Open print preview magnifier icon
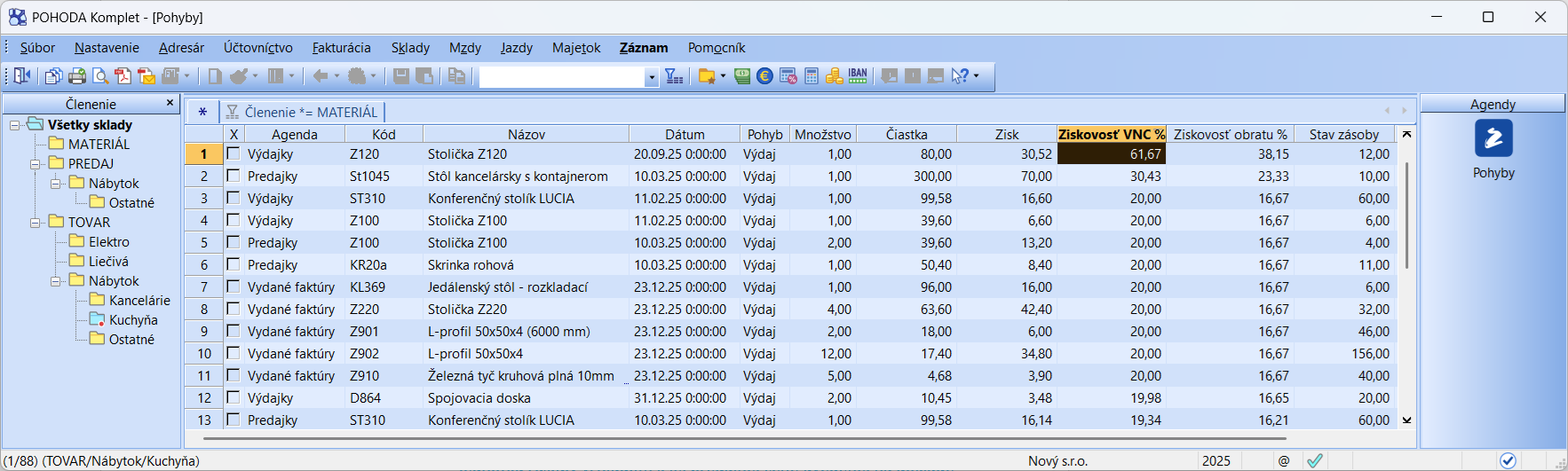1568x471 pixels. click(x=100, y=76)
